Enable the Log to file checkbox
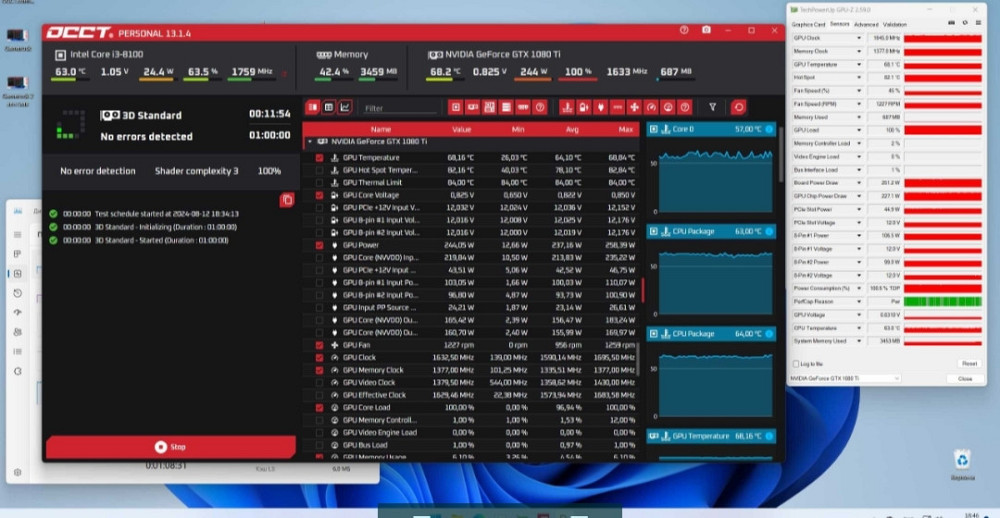This screenshot has height=518, width=1000. 796,364
